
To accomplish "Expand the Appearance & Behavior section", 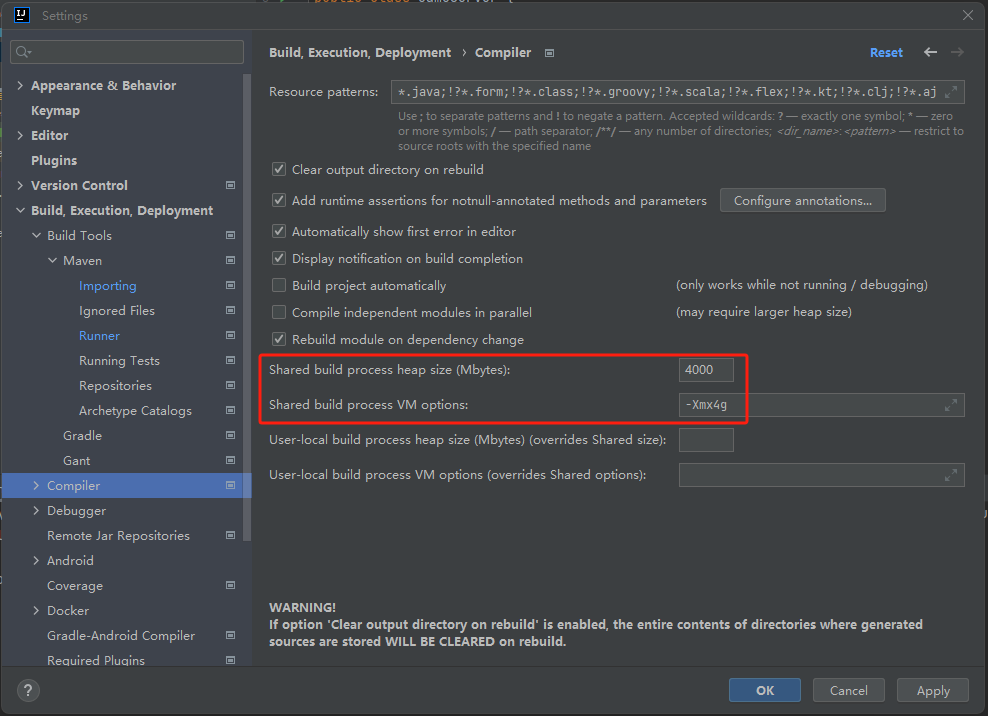I will [20, 86].
